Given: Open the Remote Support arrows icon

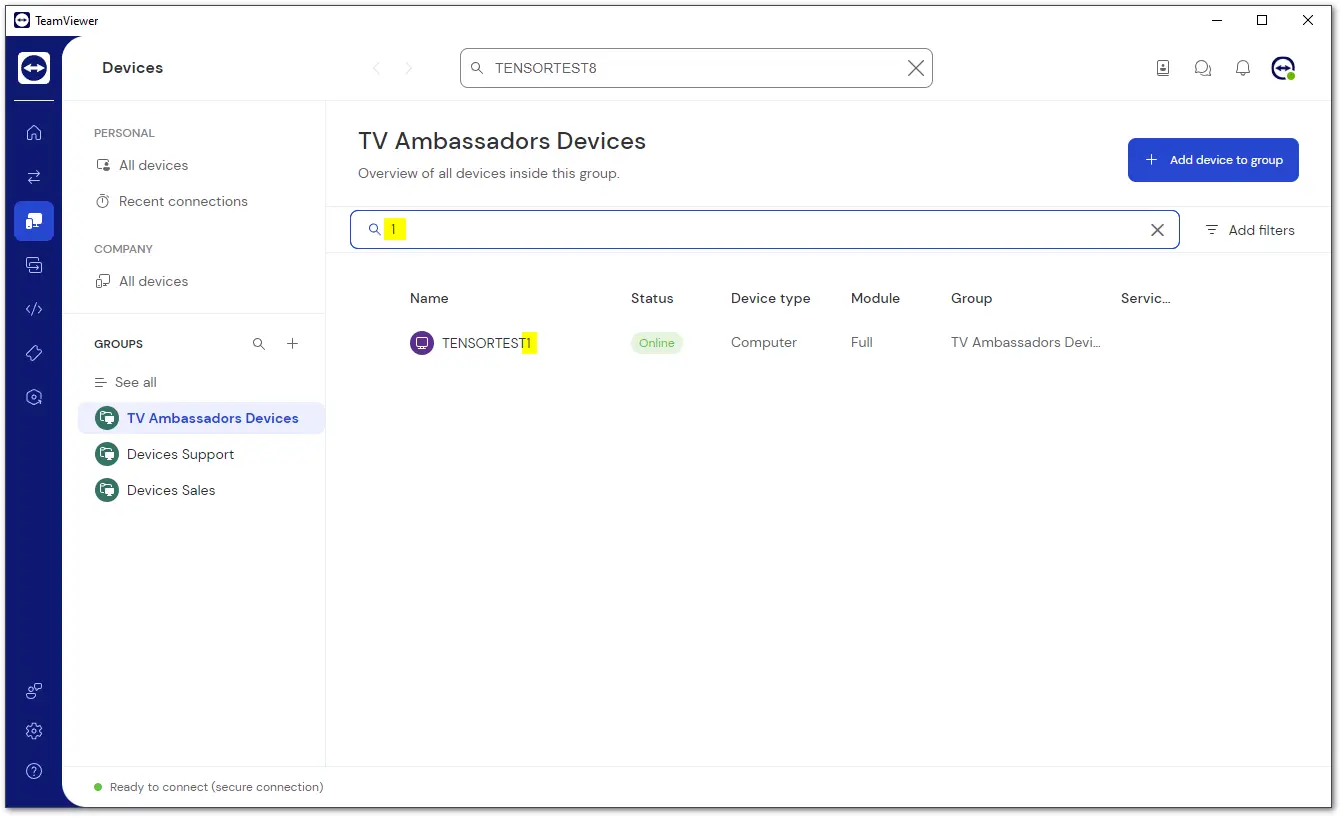Looking at the screenshot, I should 34,177.
